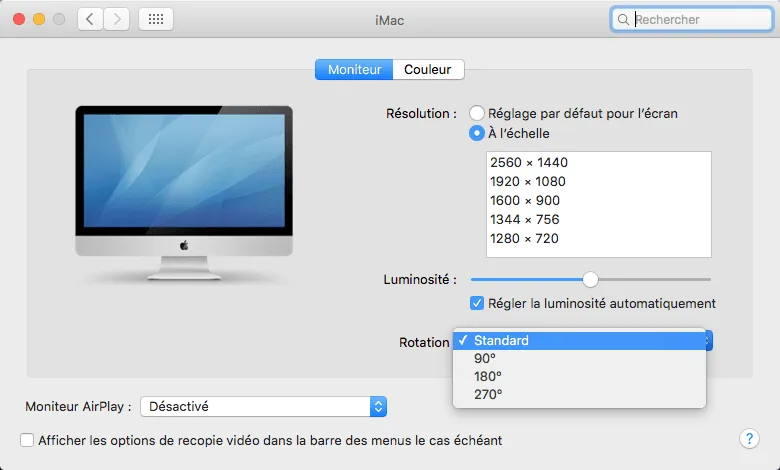Select 180° rotation option

click(x=579, y=376)
